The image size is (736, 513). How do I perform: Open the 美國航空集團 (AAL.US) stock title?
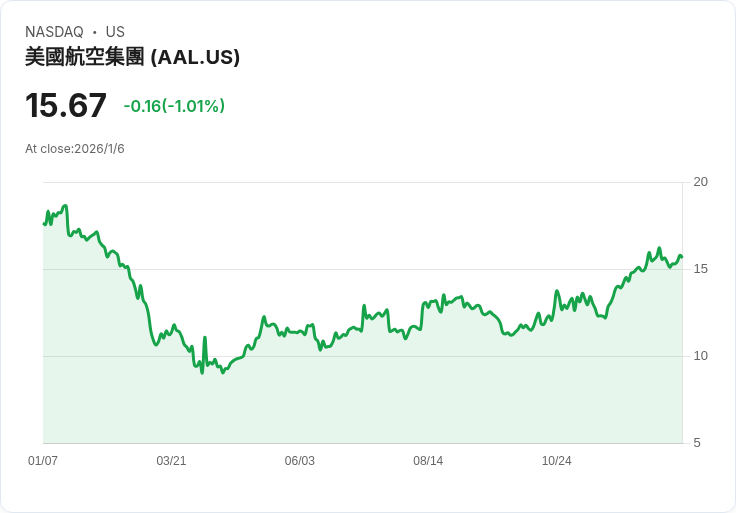coord(132,57)
